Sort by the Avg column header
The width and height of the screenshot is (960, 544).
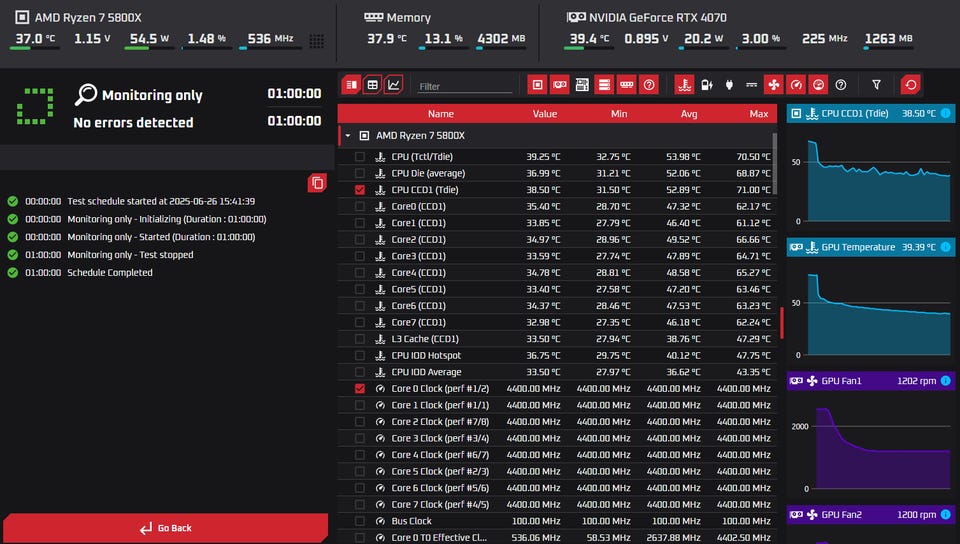(689, 114)
